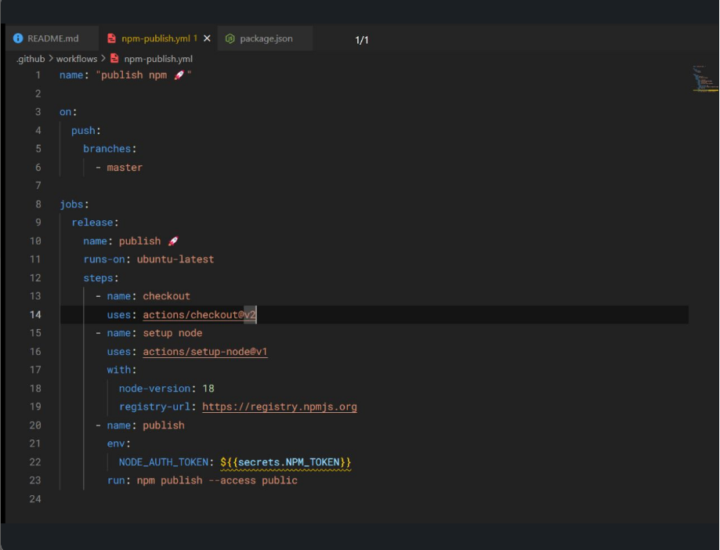Click the 'setup node' step name
Image resolution: width=720 pixels, height=550 pixels.
click(172, 333)
